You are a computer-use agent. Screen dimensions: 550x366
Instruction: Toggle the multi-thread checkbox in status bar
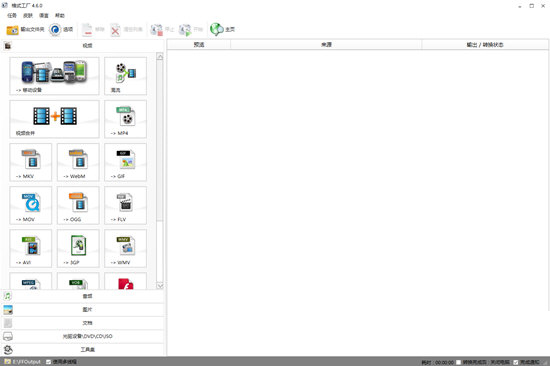[x=48, y=362]
